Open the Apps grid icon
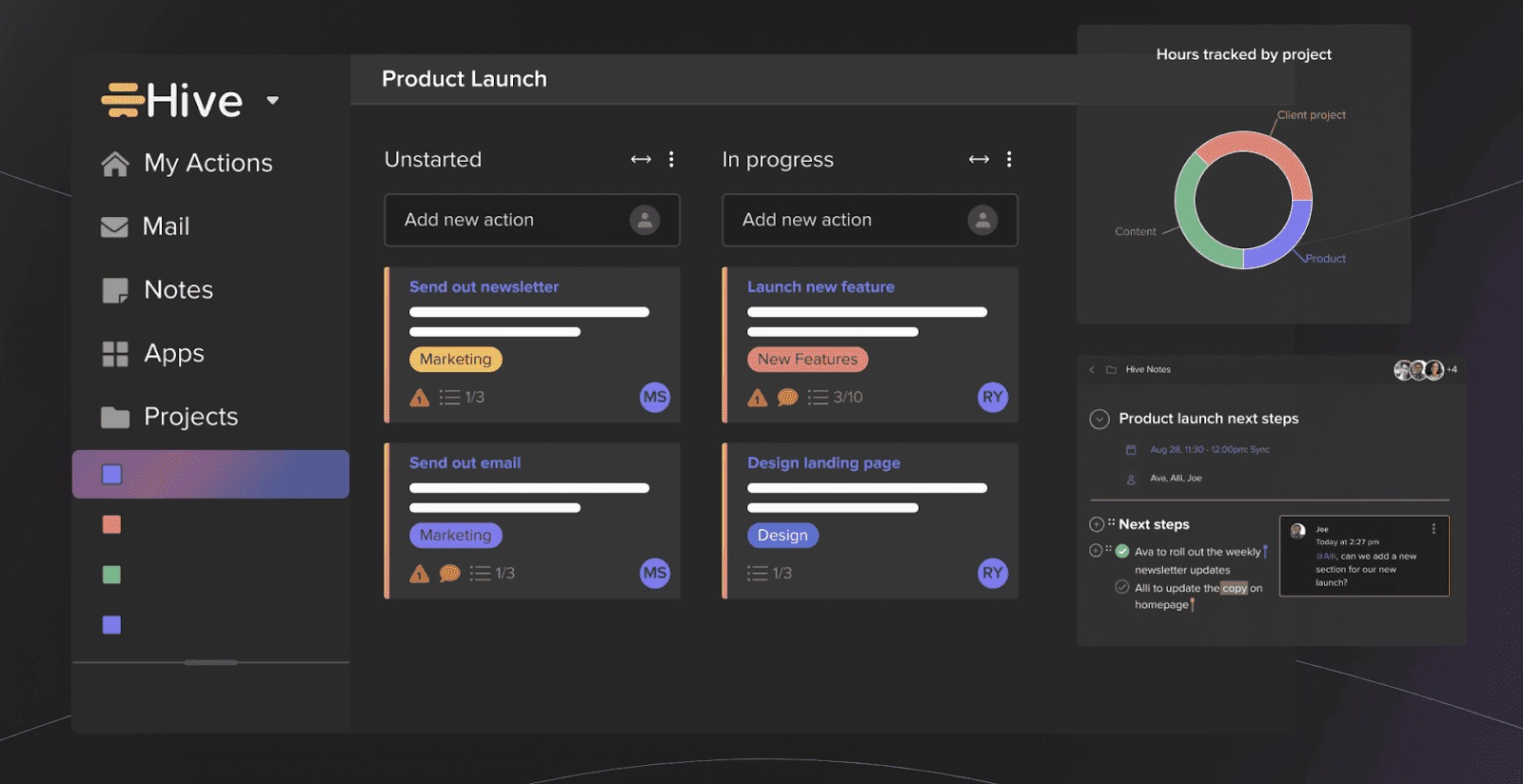 click(x=115, y=354)
